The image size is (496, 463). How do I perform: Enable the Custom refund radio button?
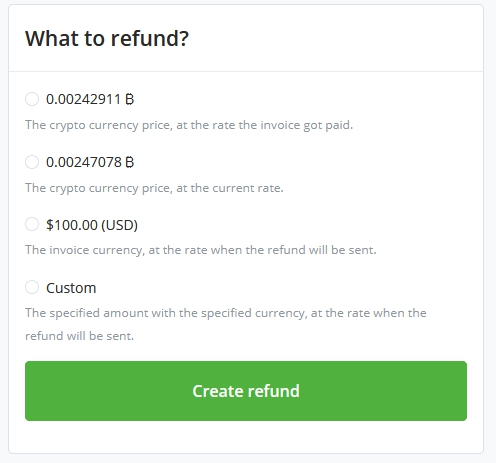pyautogui.click(x=32, y=287)
